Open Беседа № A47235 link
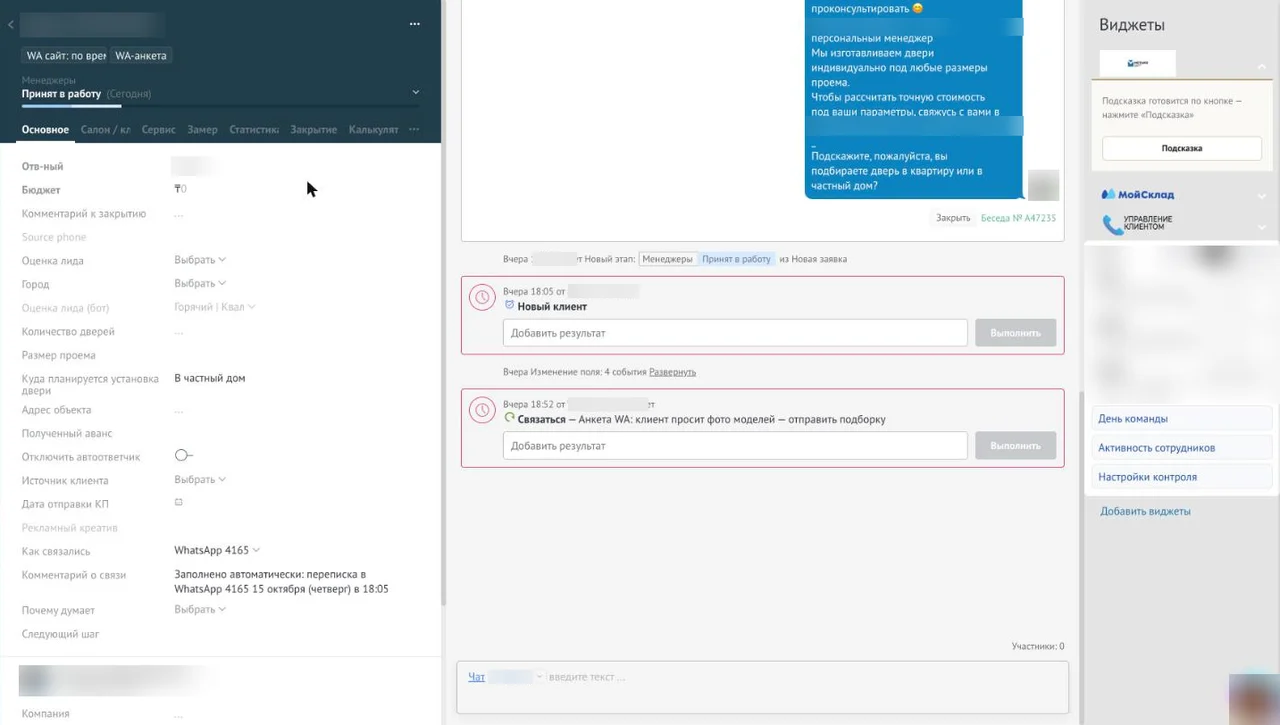 pos(1018,218)
